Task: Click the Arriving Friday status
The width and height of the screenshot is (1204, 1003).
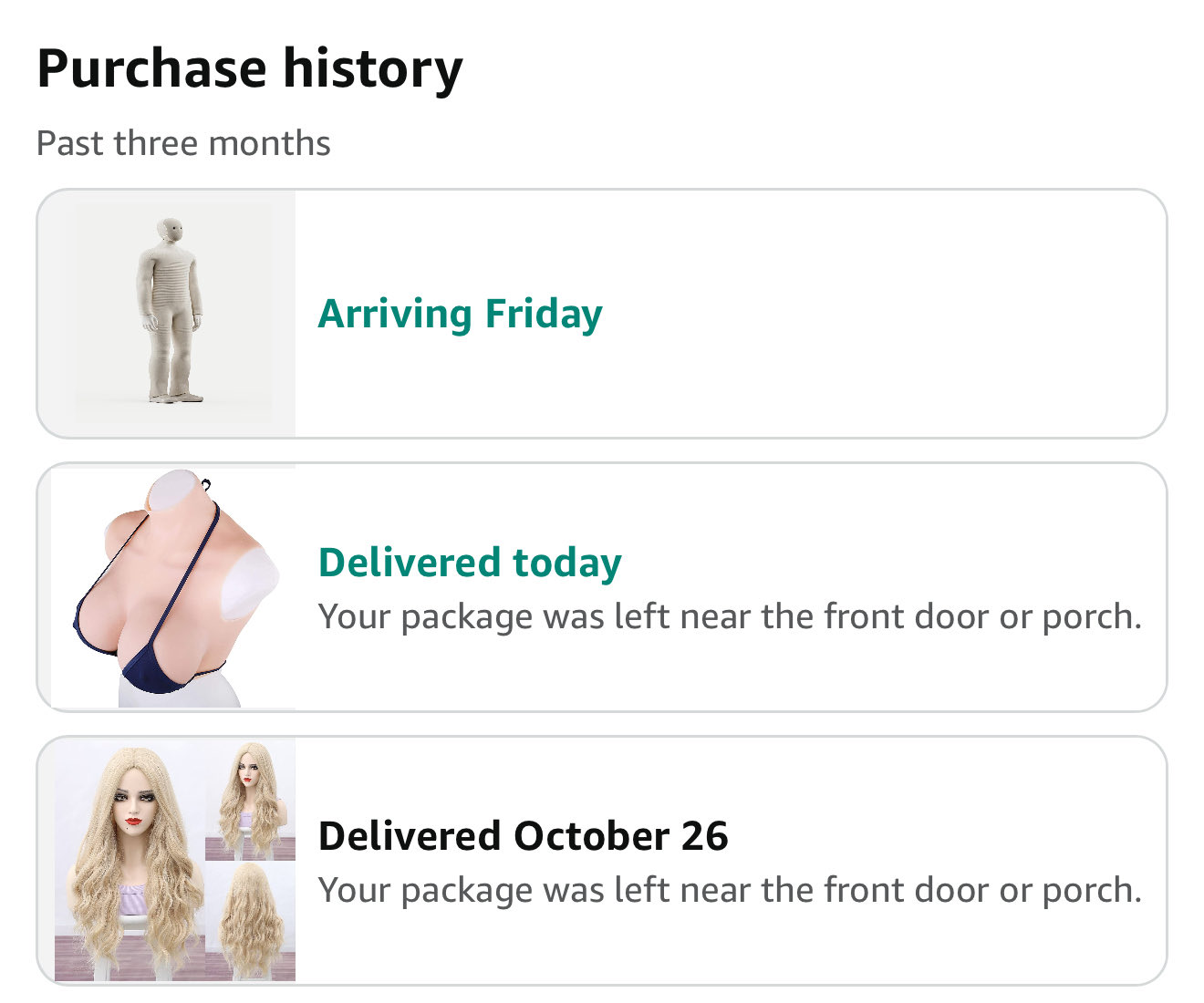Action: point(460,315)
